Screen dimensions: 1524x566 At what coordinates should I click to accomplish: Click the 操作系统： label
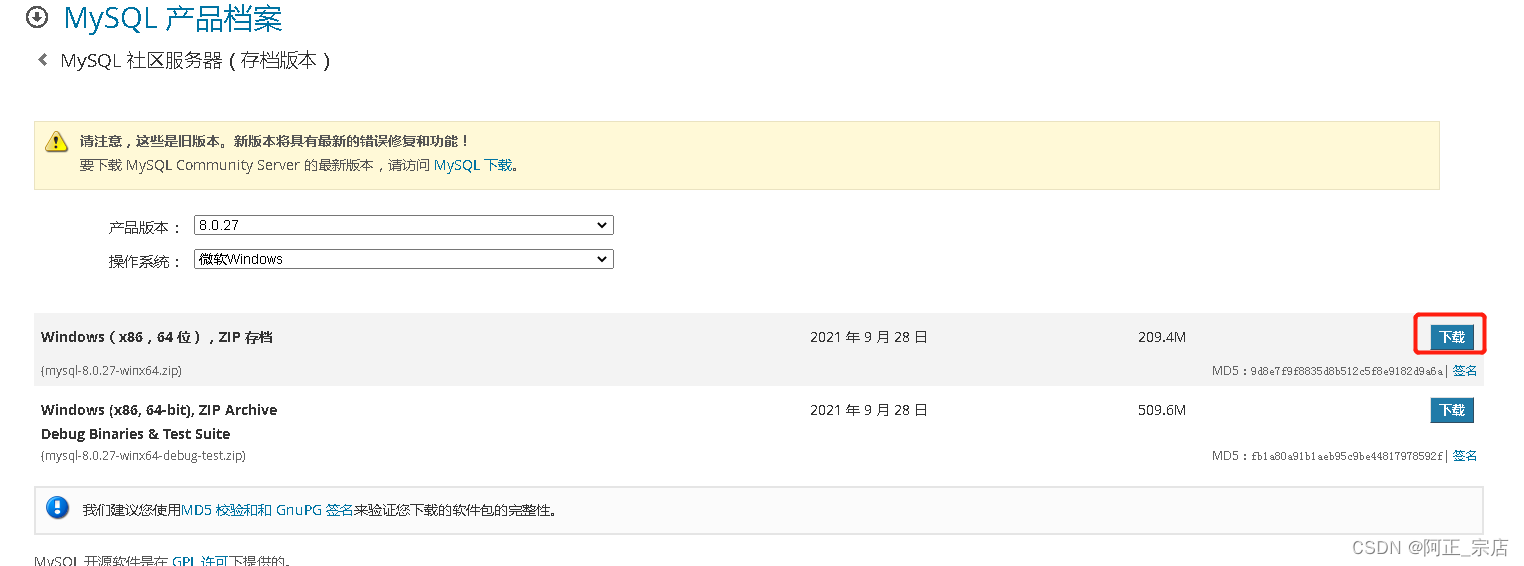(x=145, y=262)
